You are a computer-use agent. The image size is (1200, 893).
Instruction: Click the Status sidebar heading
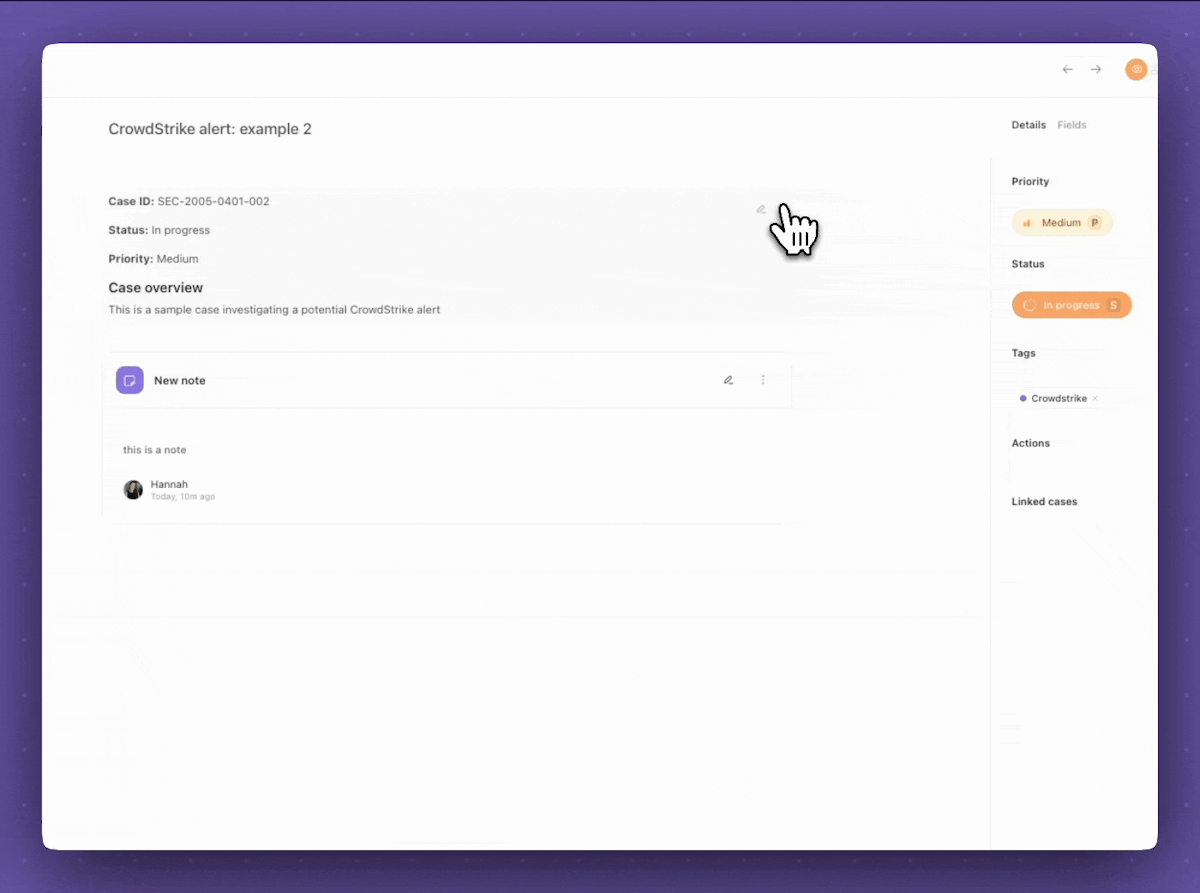click(x=1028, y=264)
